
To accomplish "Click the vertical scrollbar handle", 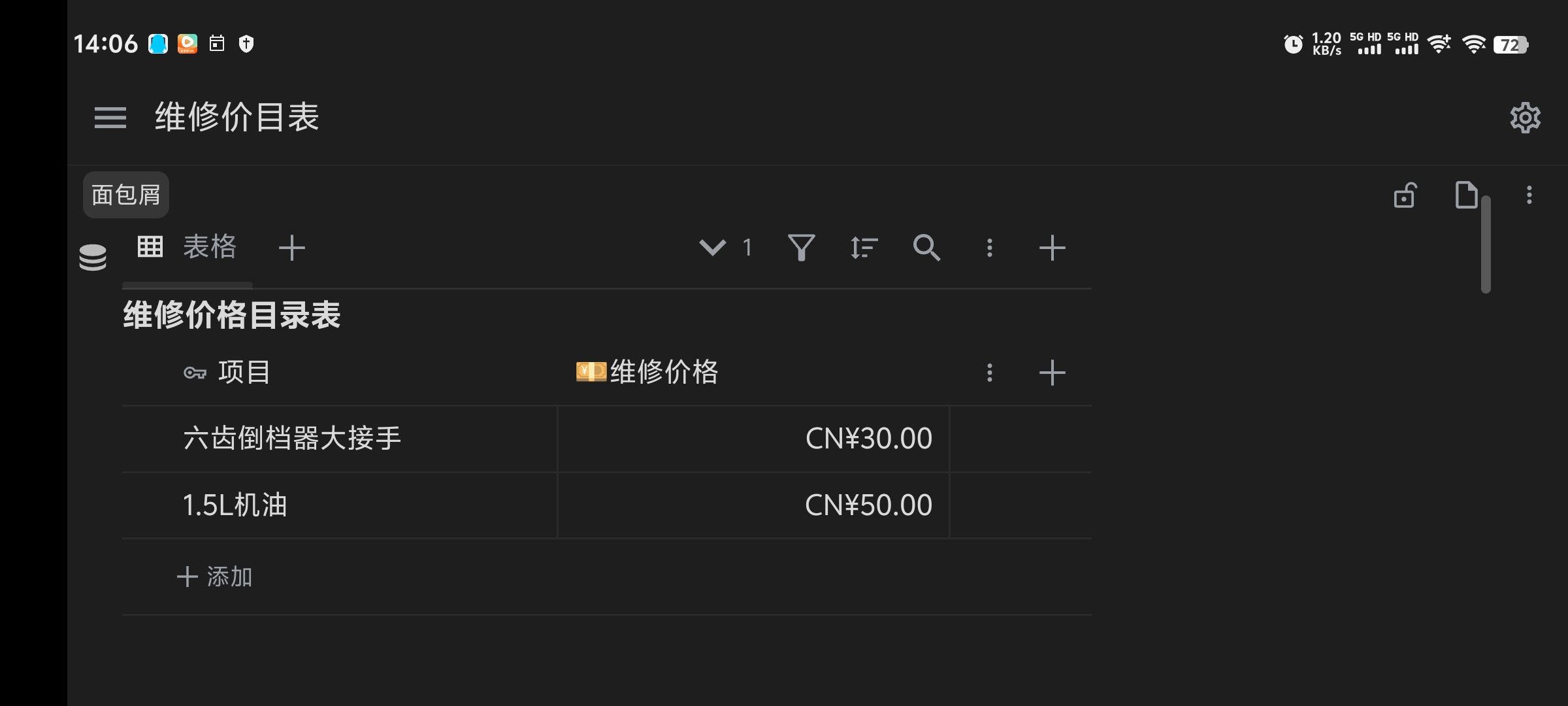I will (x=1486, y=244).
